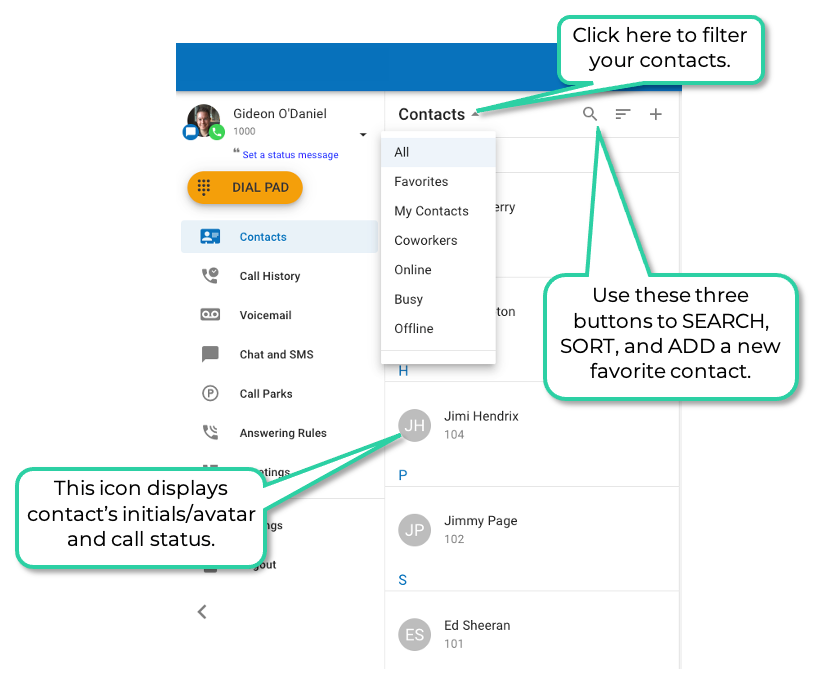Screen dimensions: 817x680
Task: Collapse the sidebar with left chevron
Action: point(202,612)
